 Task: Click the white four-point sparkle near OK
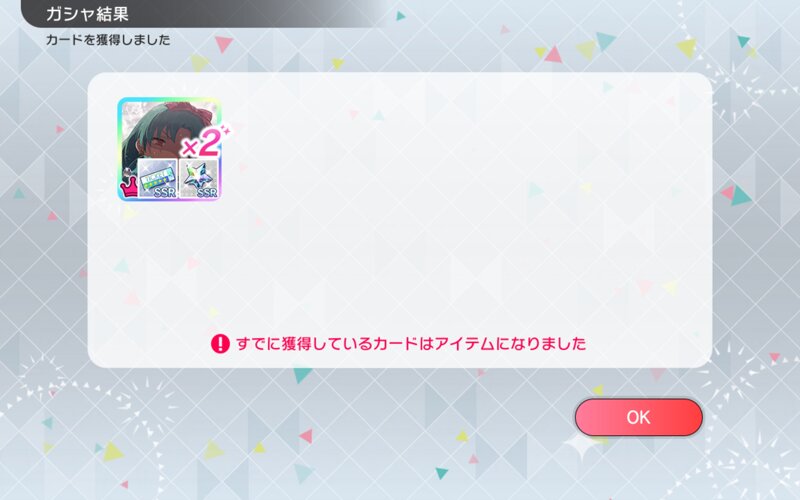point(581,445)
